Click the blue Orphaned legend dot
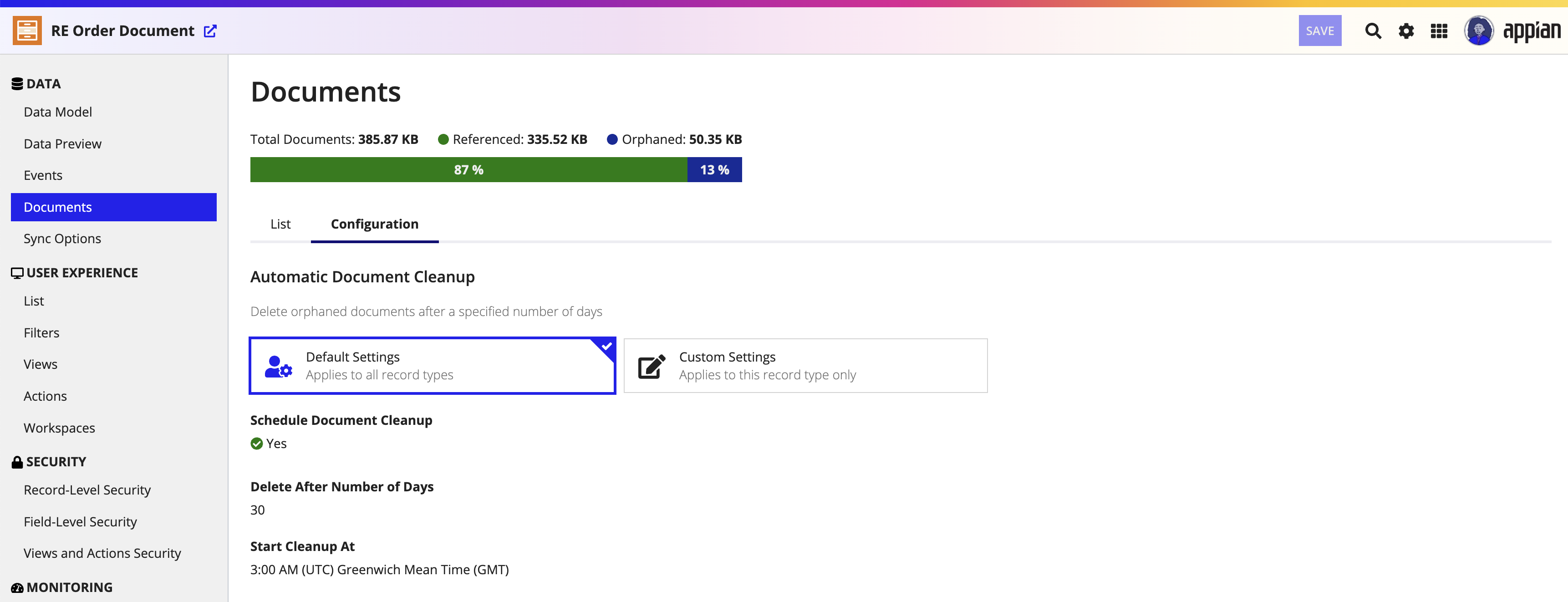 click(612, 139)
